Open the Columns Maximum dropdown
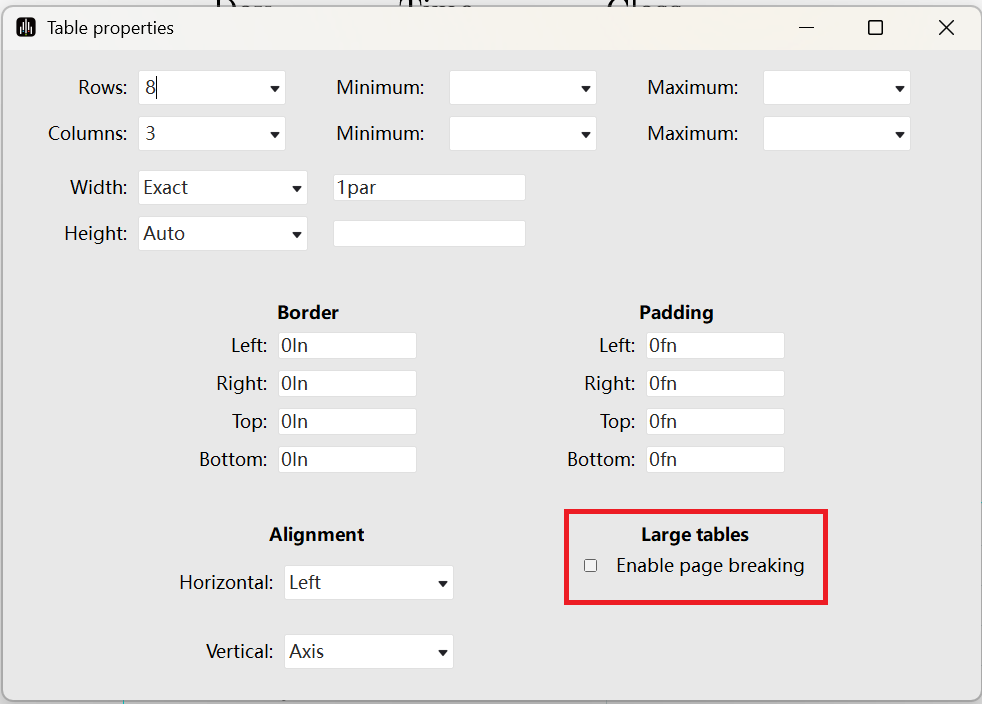The width and height of the screenshot is (982, 704). 899,134
